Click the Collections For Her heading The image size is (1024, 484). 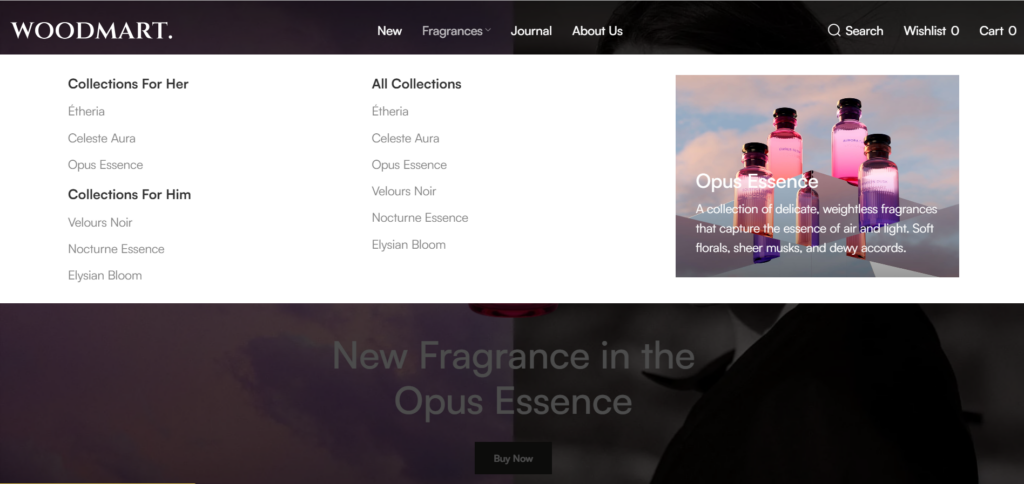coord(128,84)
